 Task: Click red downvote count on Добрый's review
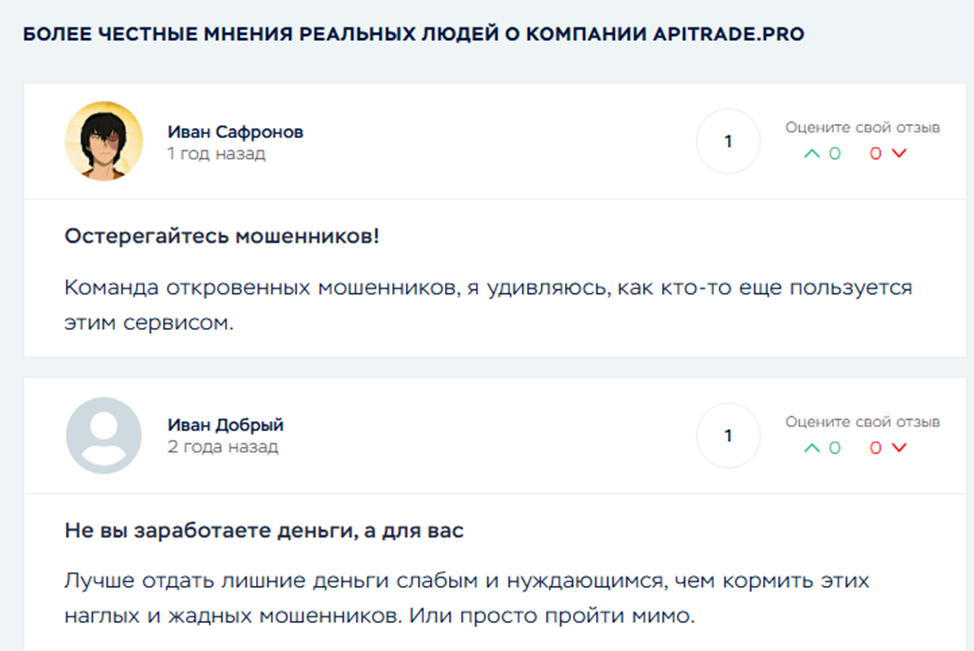point(876,447)
